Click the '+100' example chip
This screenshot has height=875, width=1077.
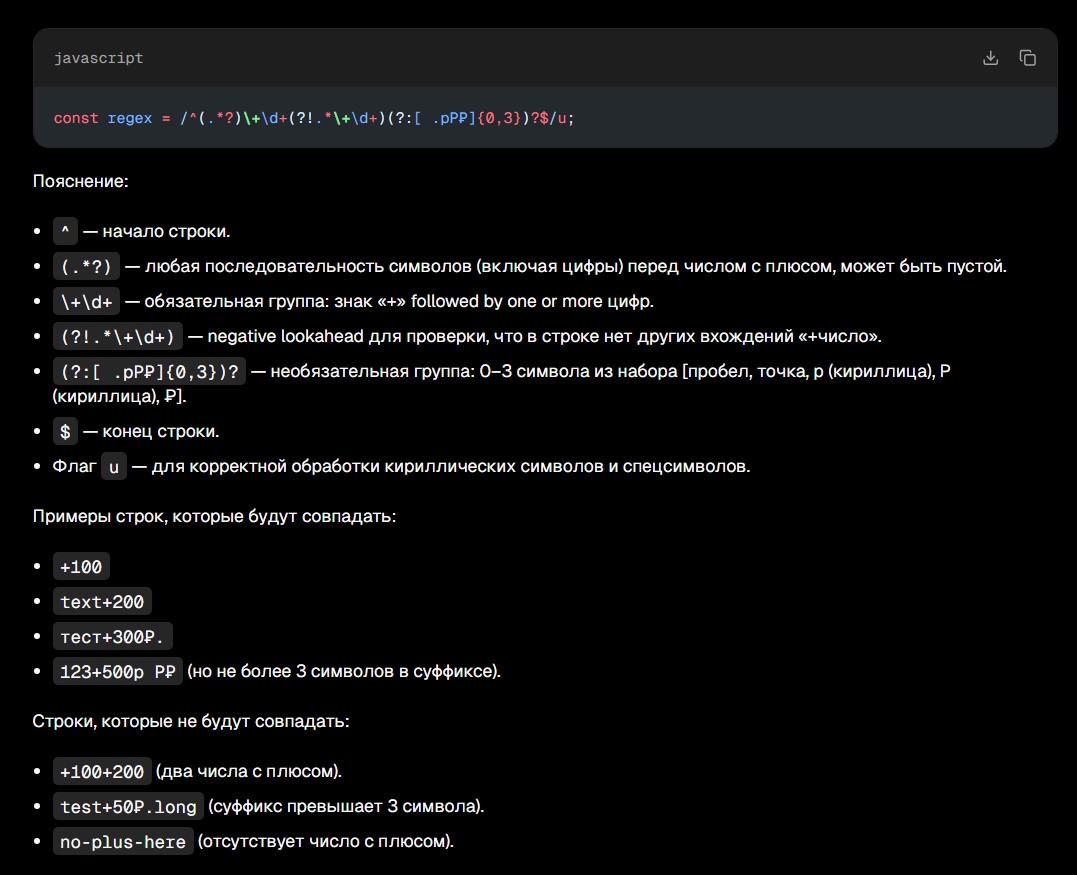click(81, 567)
